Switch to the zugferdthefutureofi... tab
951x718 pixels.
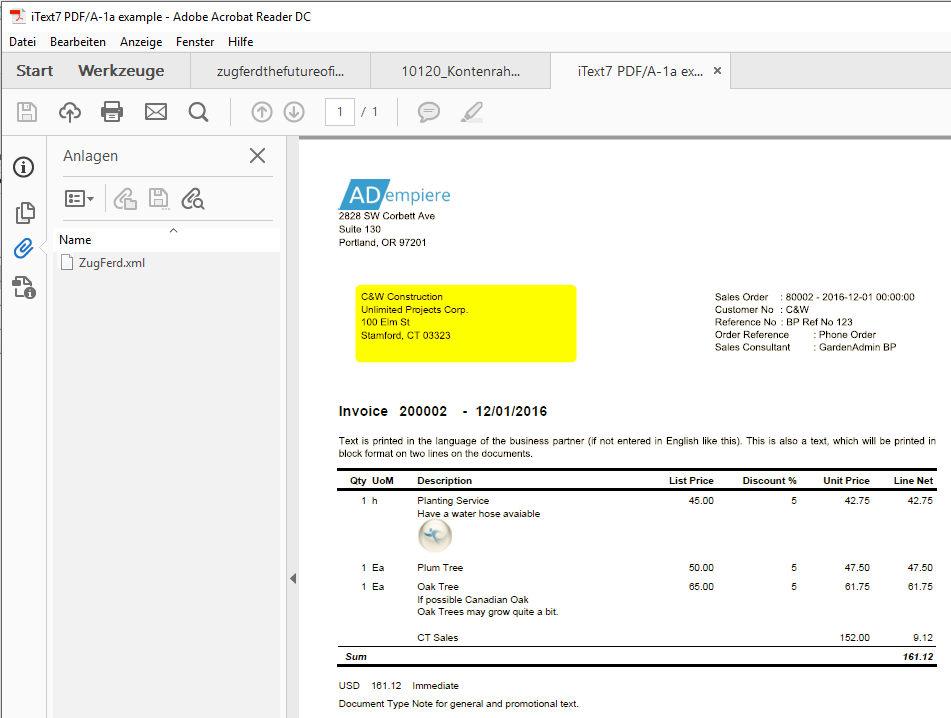coord(280,72)
